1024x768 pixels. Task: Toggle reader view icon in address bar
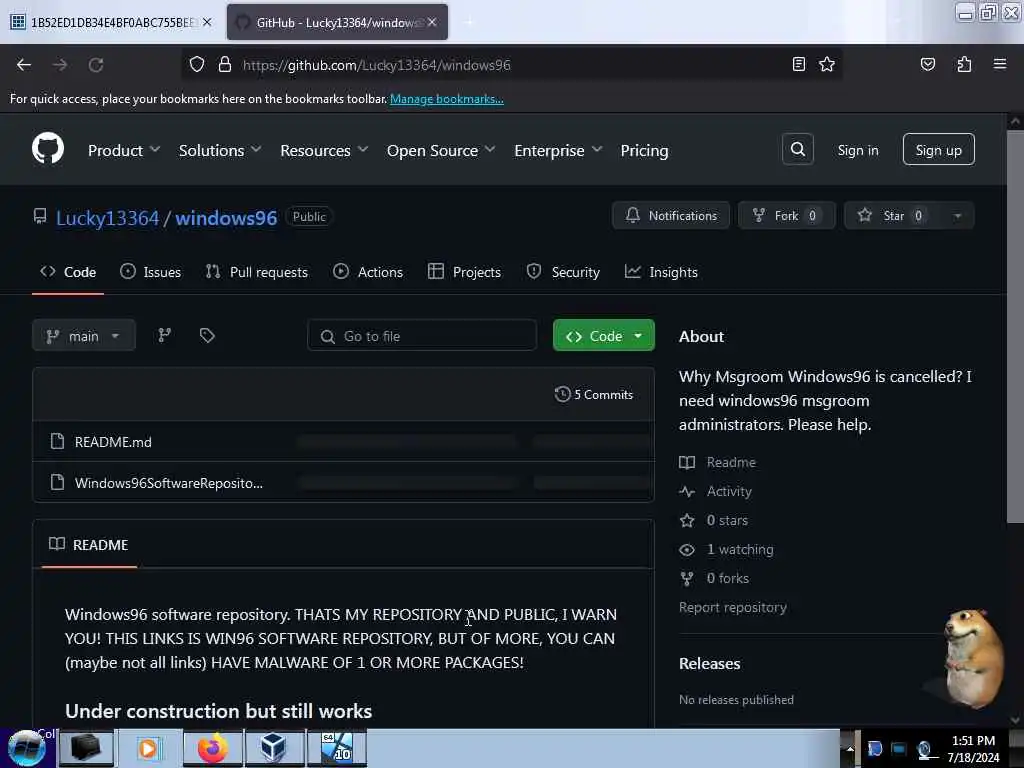tap(798, 64)
